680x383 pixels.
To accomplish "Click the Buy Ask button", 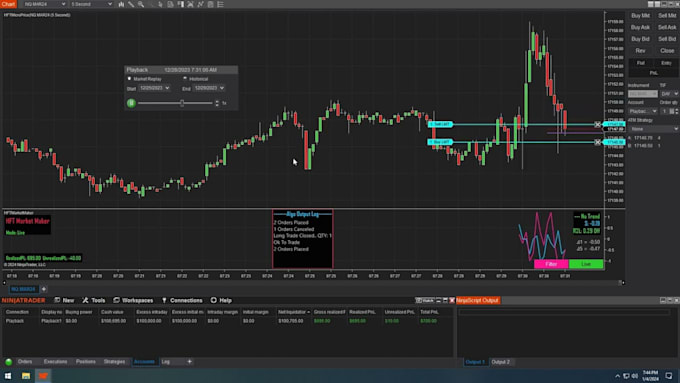I will [x=641, y=27].
